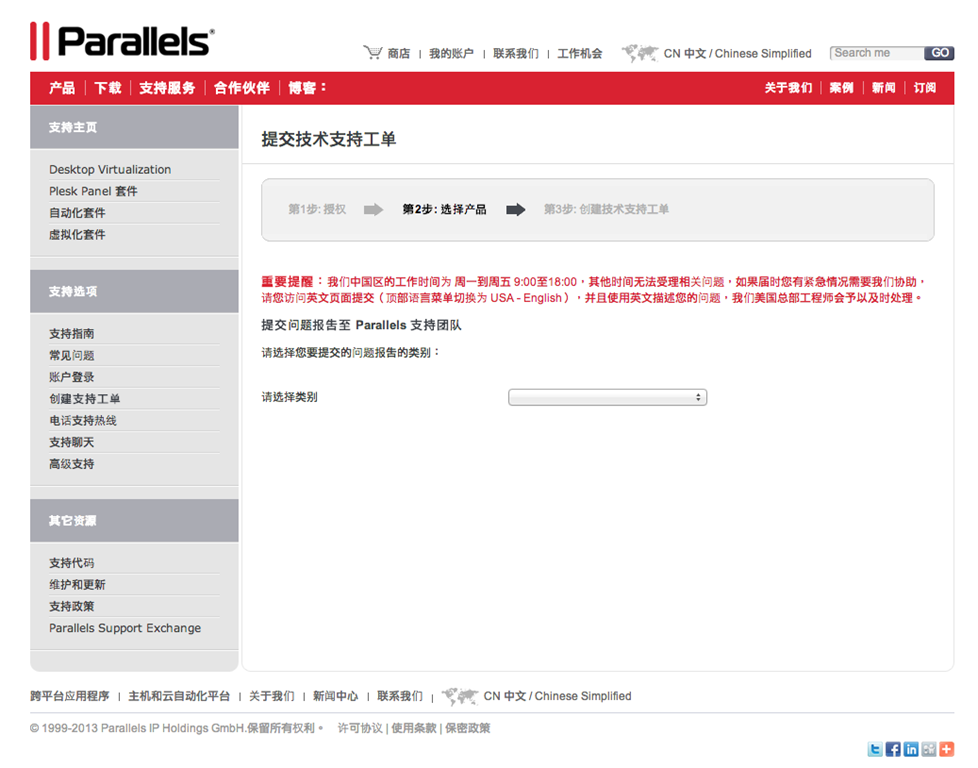This screenshot has height=768, width=978.
Task: Open 账户登录 sidebar link
Action: [72, 377]
